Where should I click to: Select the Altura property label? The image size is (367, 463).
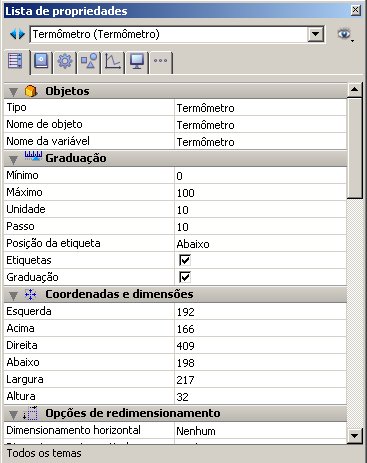(x=21, y=396)
